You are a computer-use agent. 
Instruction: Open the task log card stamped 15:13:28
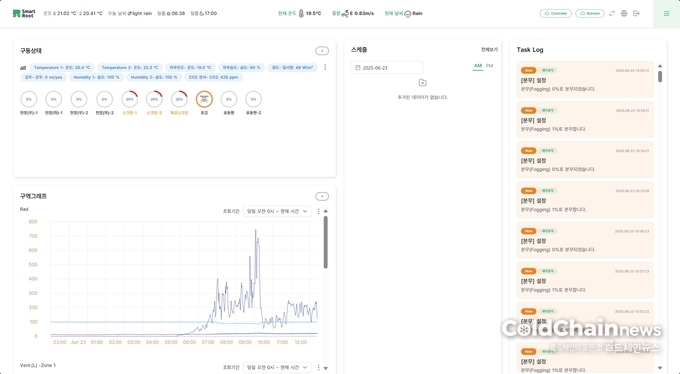pyautogui.click(x=585, y=200)
